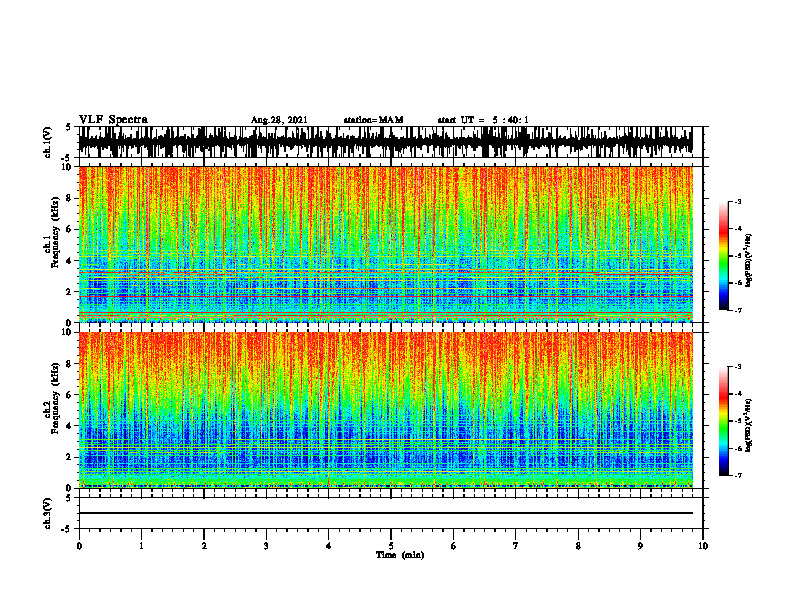
Task: Click the flat line in the ch.3 panel
Action: click(385, 513)
